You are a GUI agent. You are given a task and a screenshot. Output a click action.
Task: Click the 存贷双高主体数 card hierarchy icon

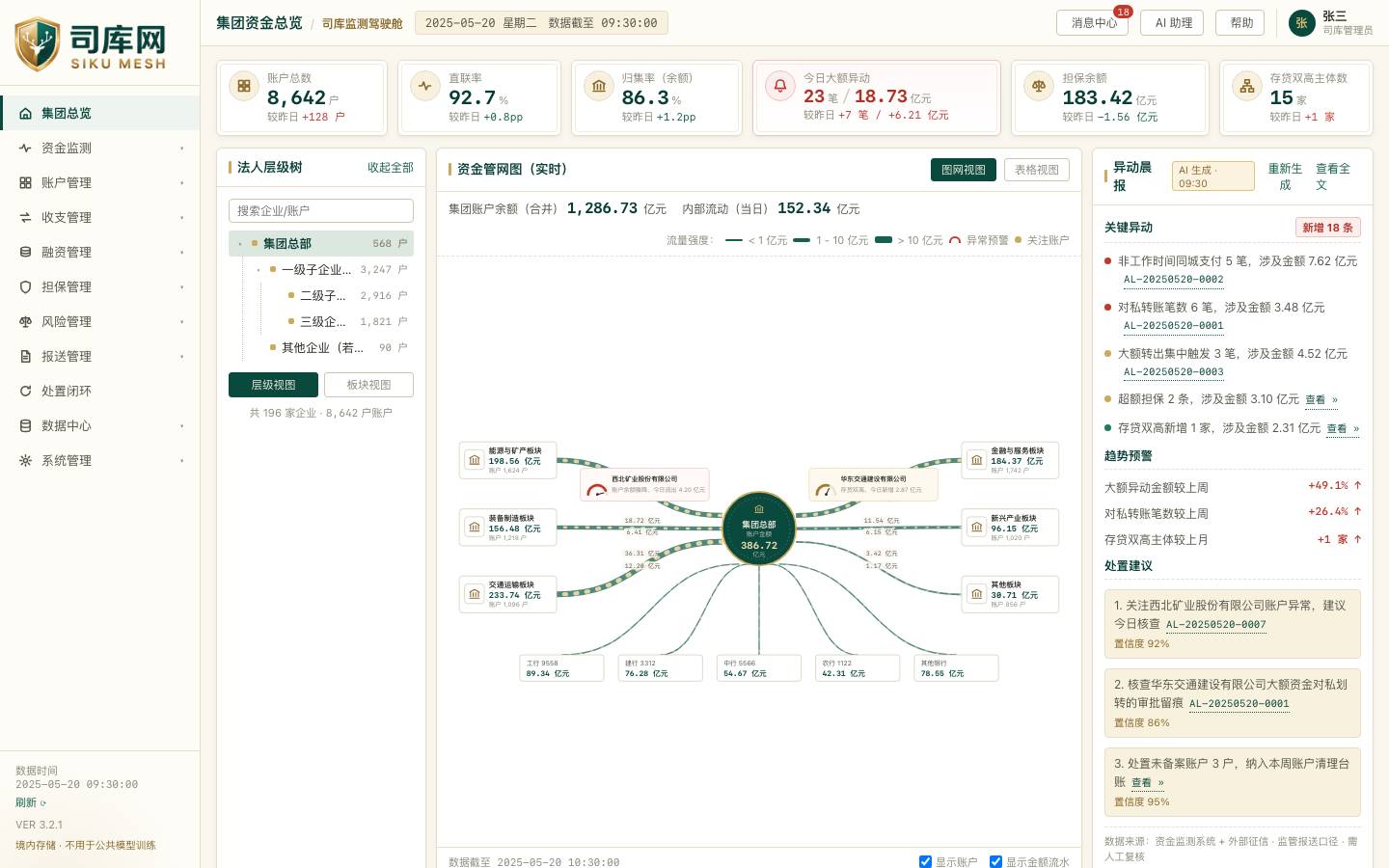(1247, 86)
